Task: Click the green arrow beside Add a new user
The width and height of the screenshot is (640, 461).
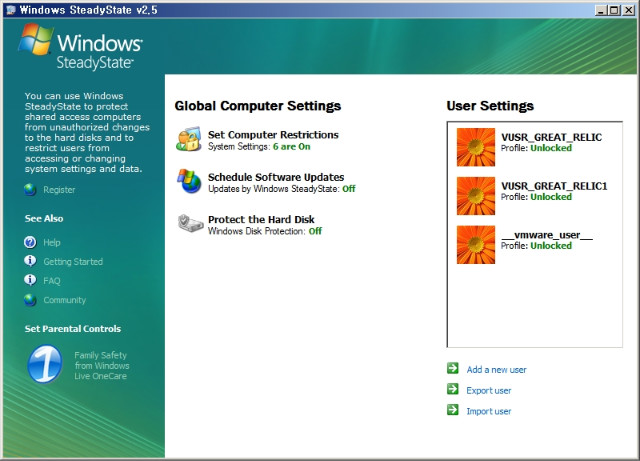Action: pyautogui.click(x=453, y=368)
